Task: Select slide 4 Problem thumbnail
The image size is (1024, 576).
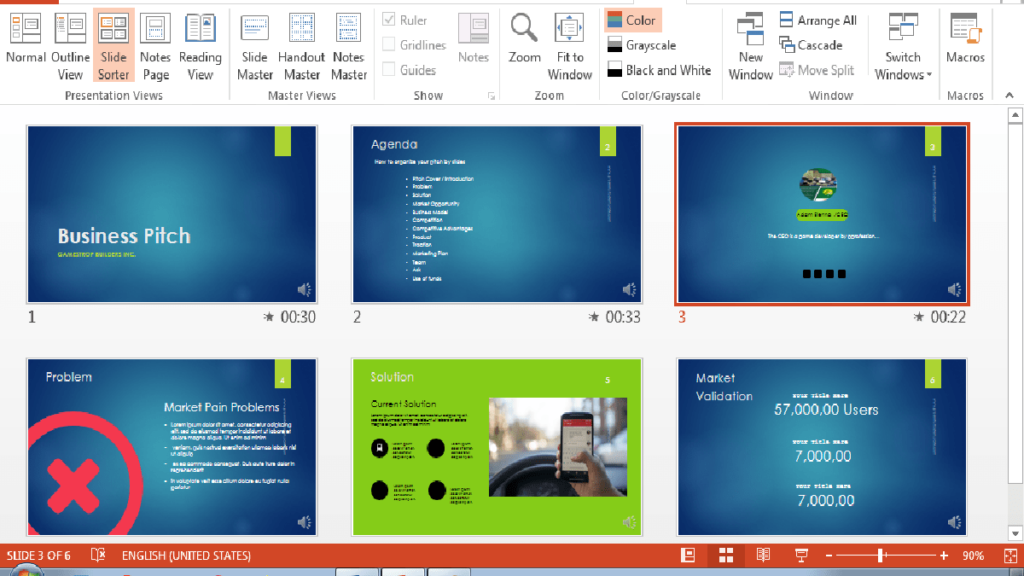Action: [x=172, y=447]
